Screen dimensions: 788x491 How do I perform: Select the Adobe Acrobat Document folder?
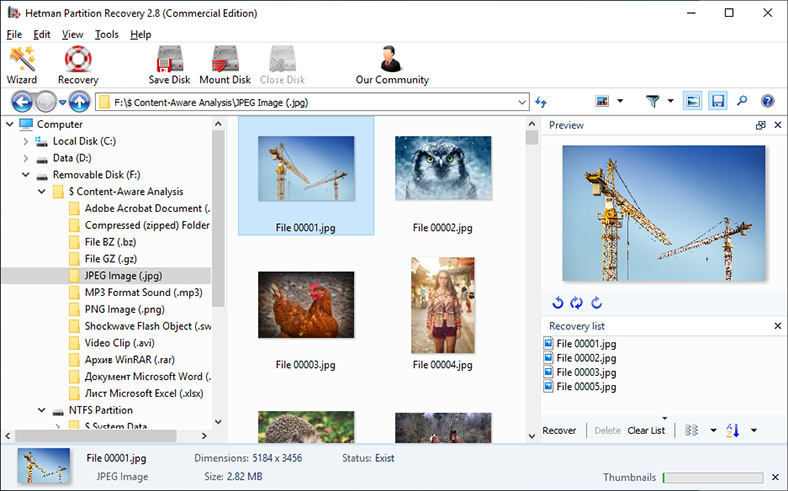(x=140, y=209)
